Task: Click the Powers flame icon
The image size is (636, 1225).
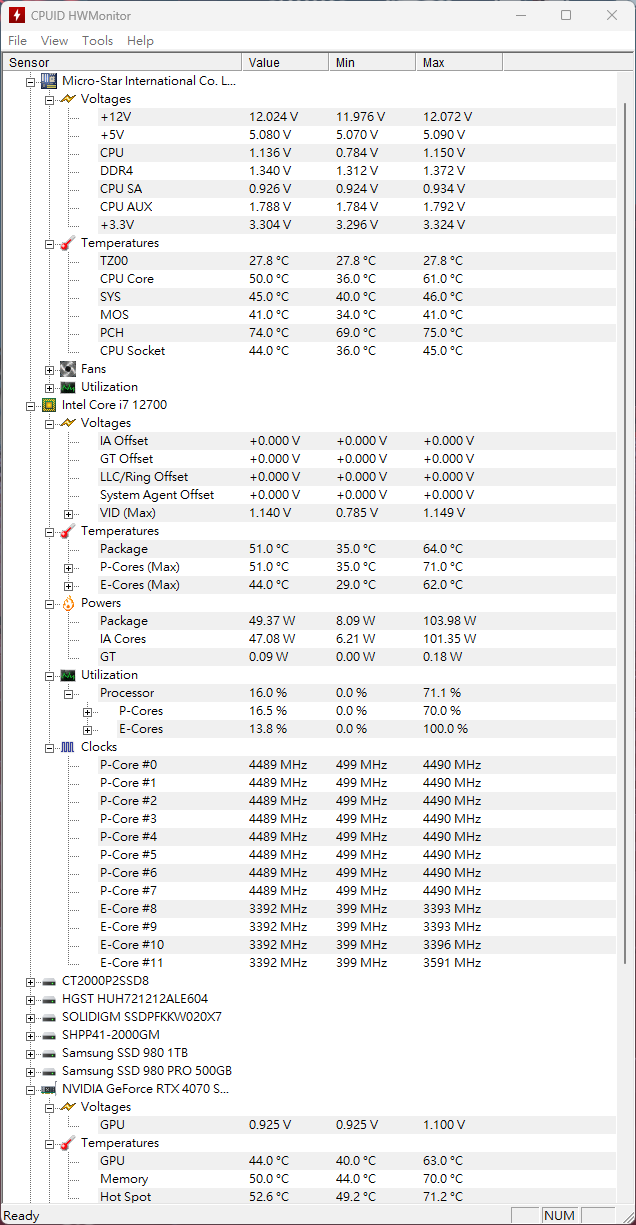Action: [67, 603]
